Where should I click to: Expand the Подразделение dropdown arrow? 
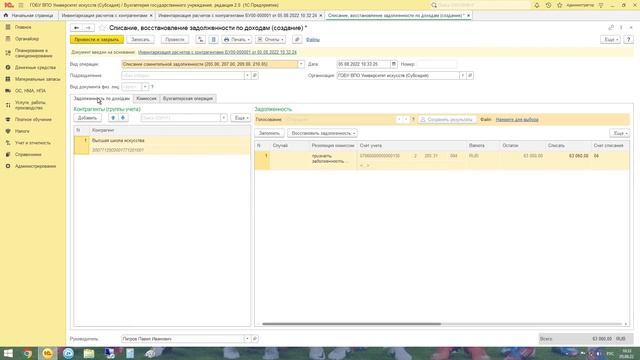pyautogui.click(x=247, y=76)
